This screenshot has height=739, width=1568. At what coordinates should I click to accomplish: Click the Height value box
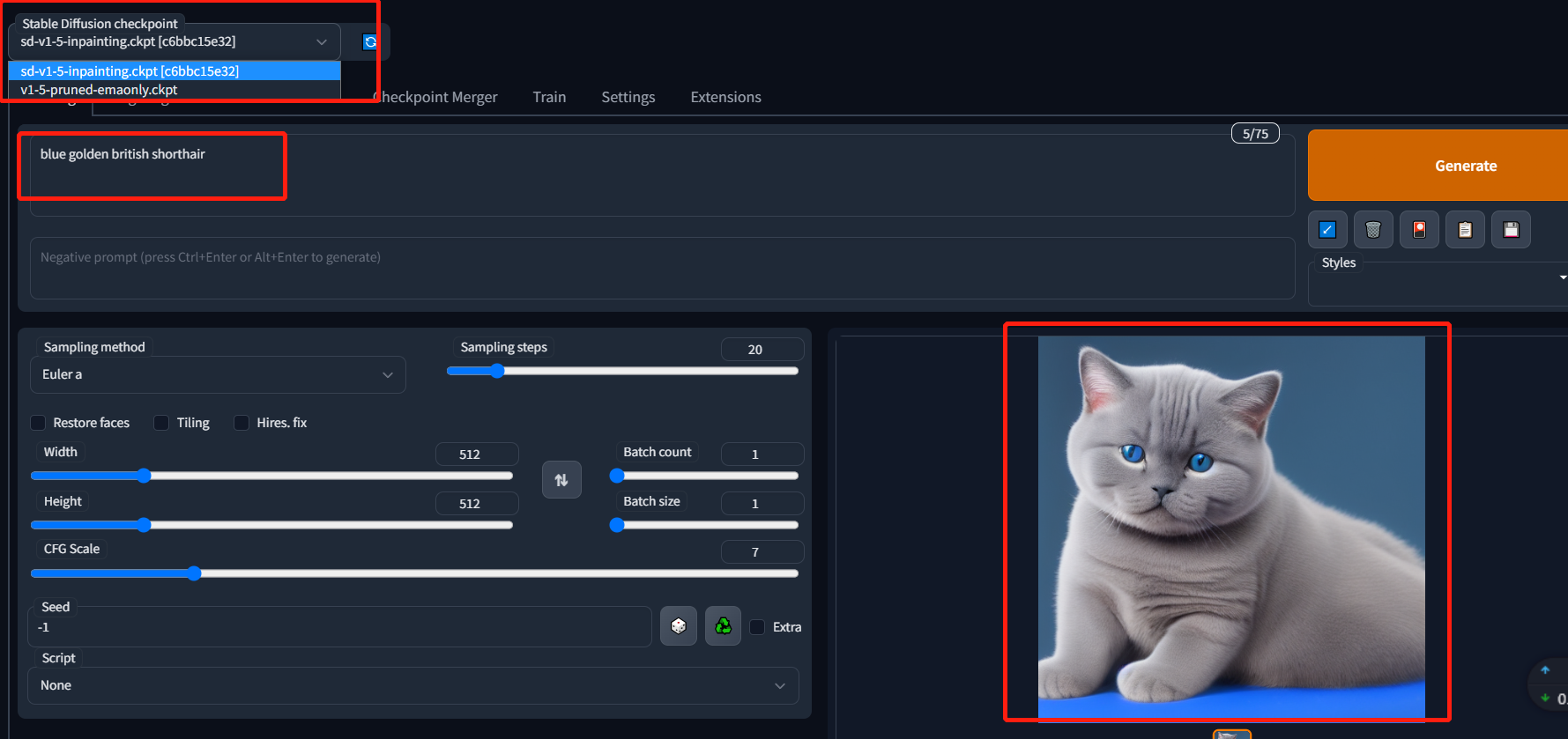[x=477, y=504]
